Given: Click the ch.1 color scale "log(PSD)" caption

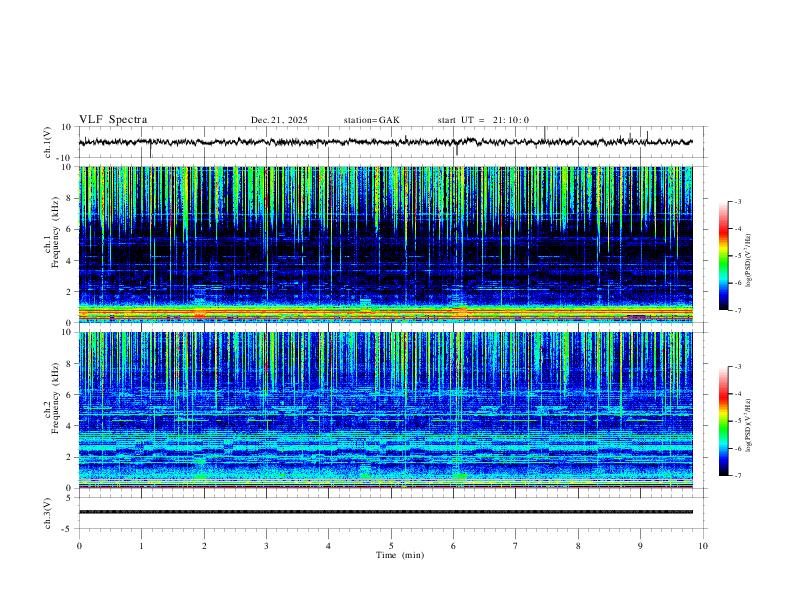Looking at the screenshot, I should point(749,261).
